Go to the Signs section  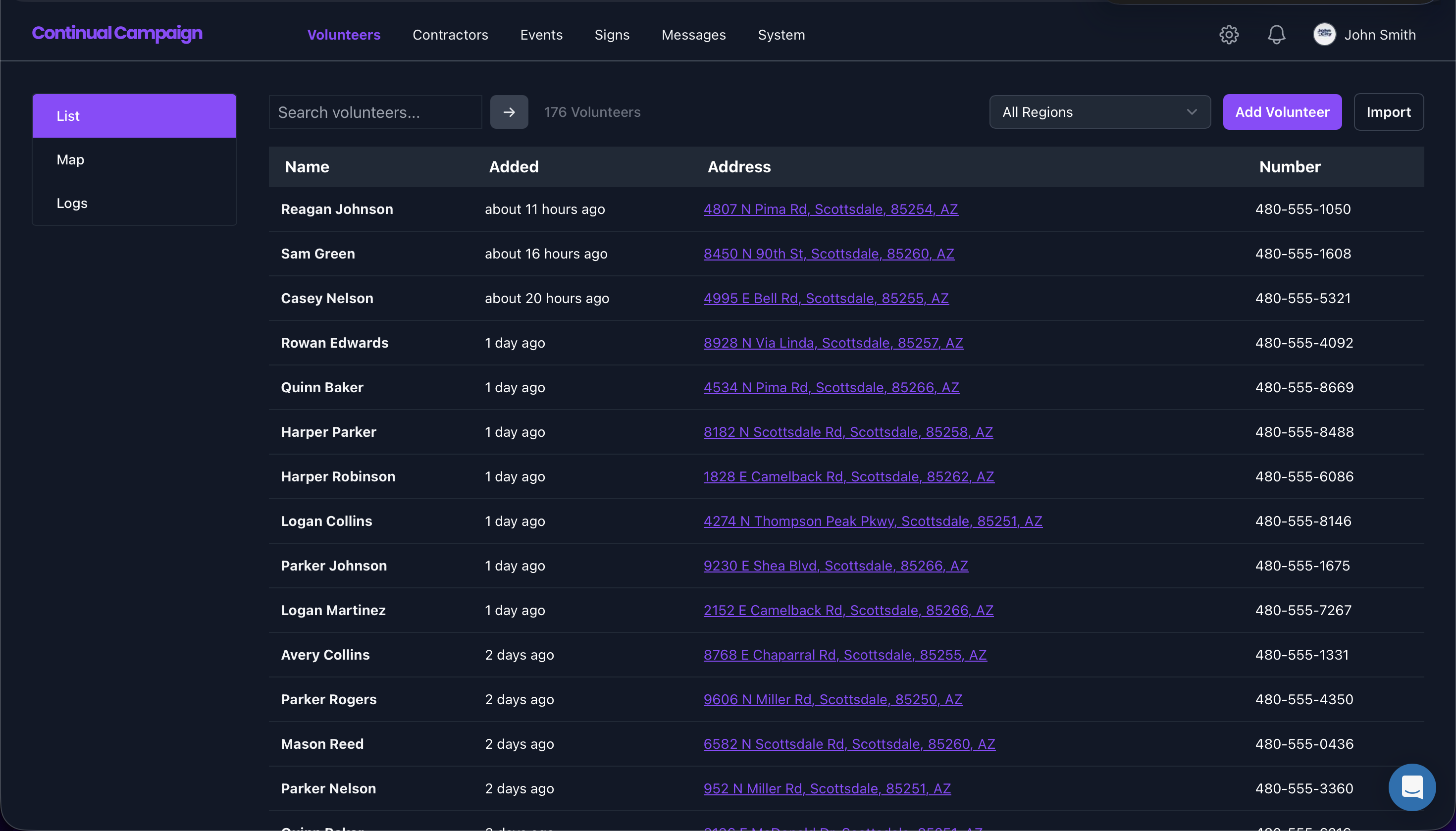(612, 35)
